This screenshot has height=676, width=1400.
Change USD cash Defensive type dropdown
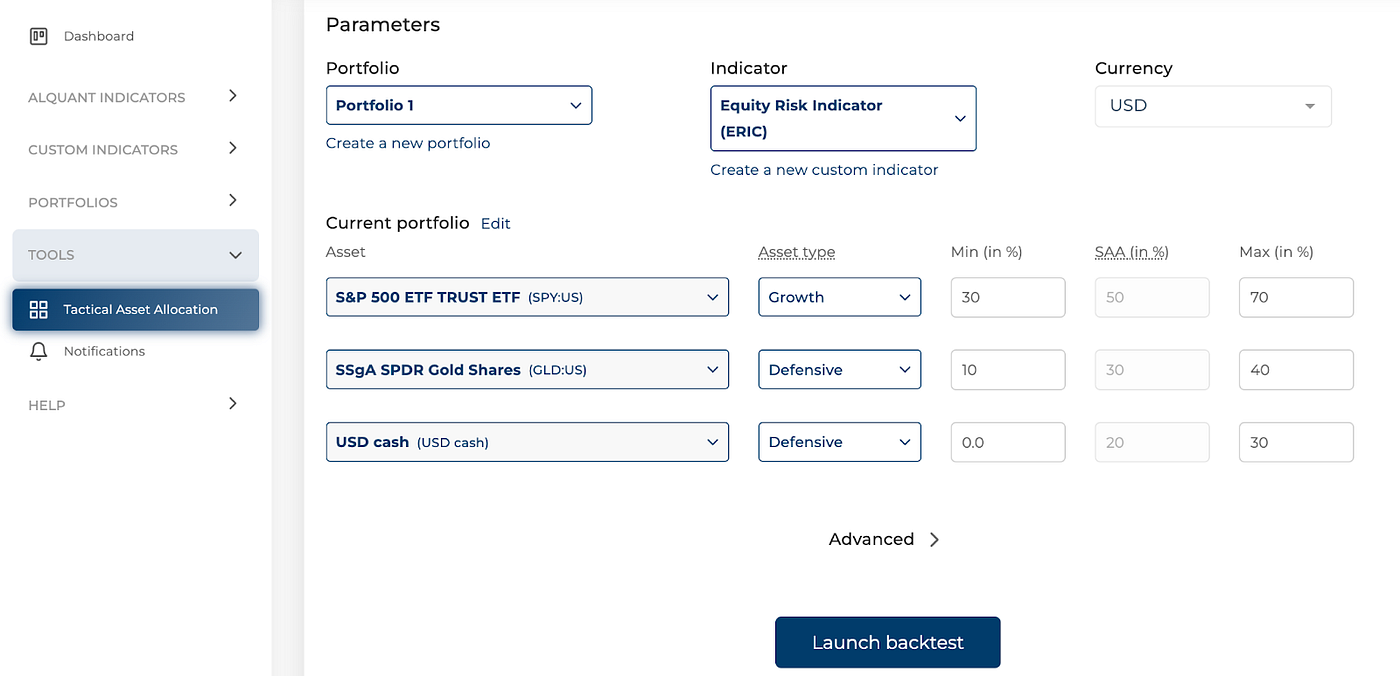point(839,442)
